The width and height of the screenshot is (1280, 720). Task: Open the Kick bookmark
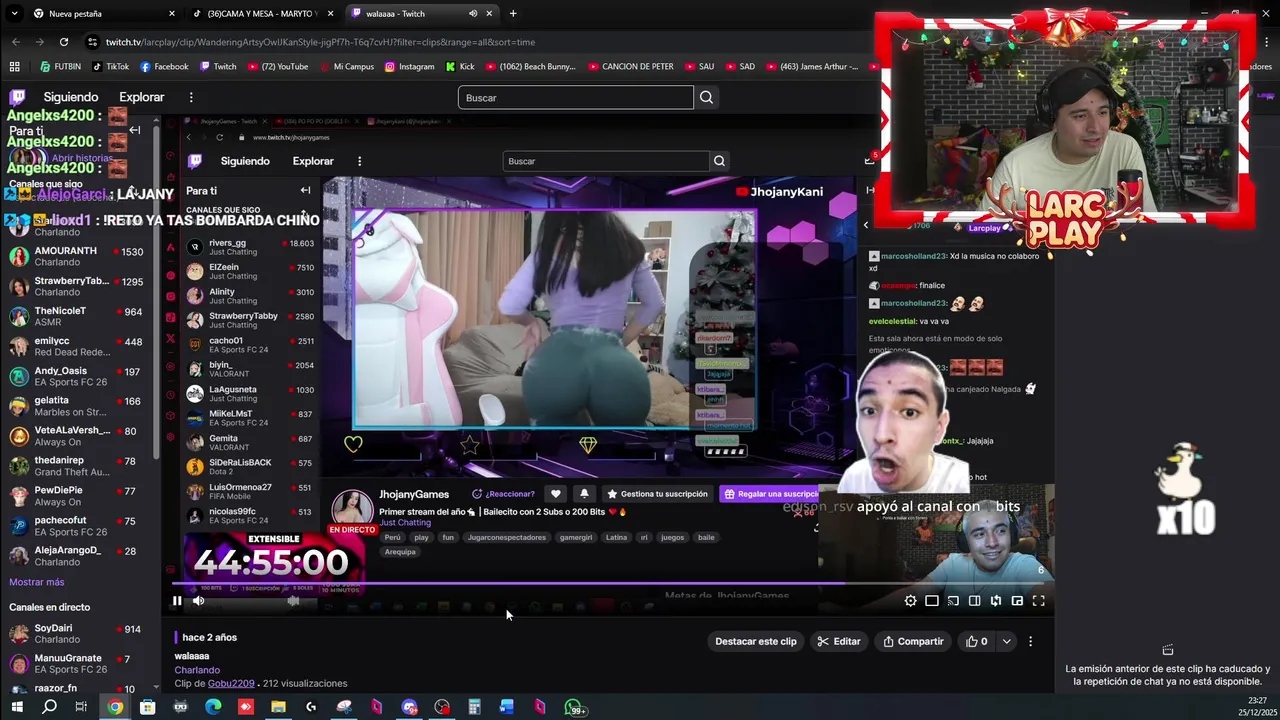tap(460, 67)
